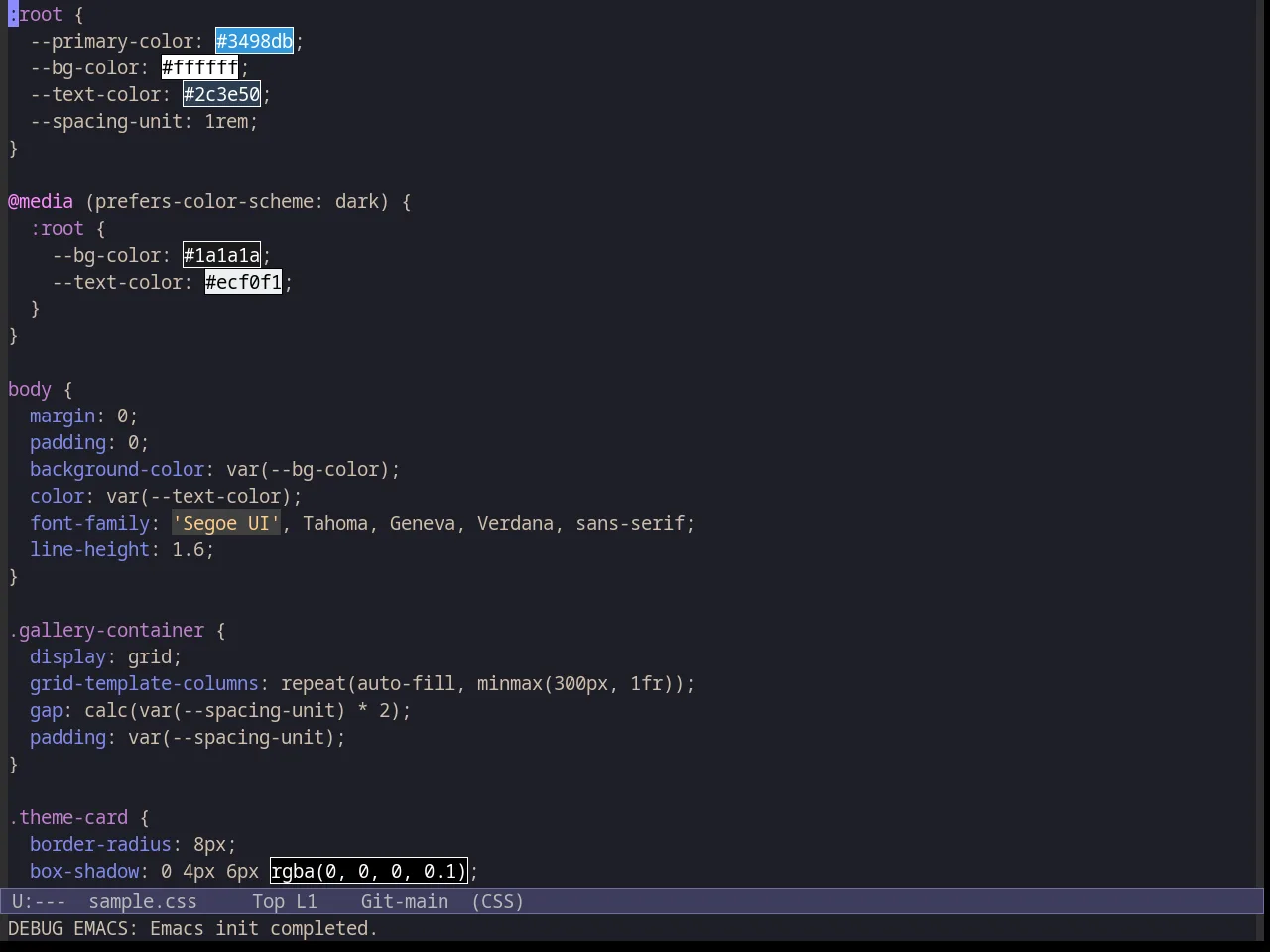Click the 'box-shadow' property
Screen dimensions: 1270x952
pos(84,871)
